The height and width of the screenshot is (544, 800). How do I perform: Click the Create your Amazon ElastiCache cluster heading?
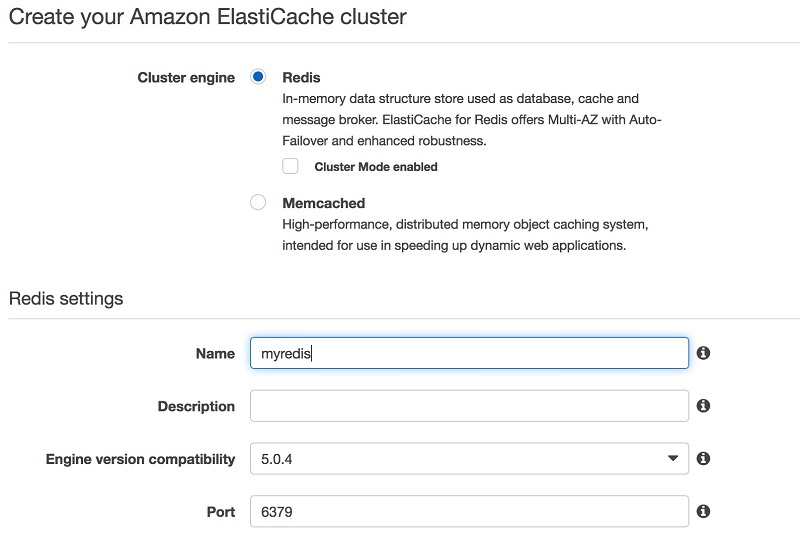[x=208, y=17]
